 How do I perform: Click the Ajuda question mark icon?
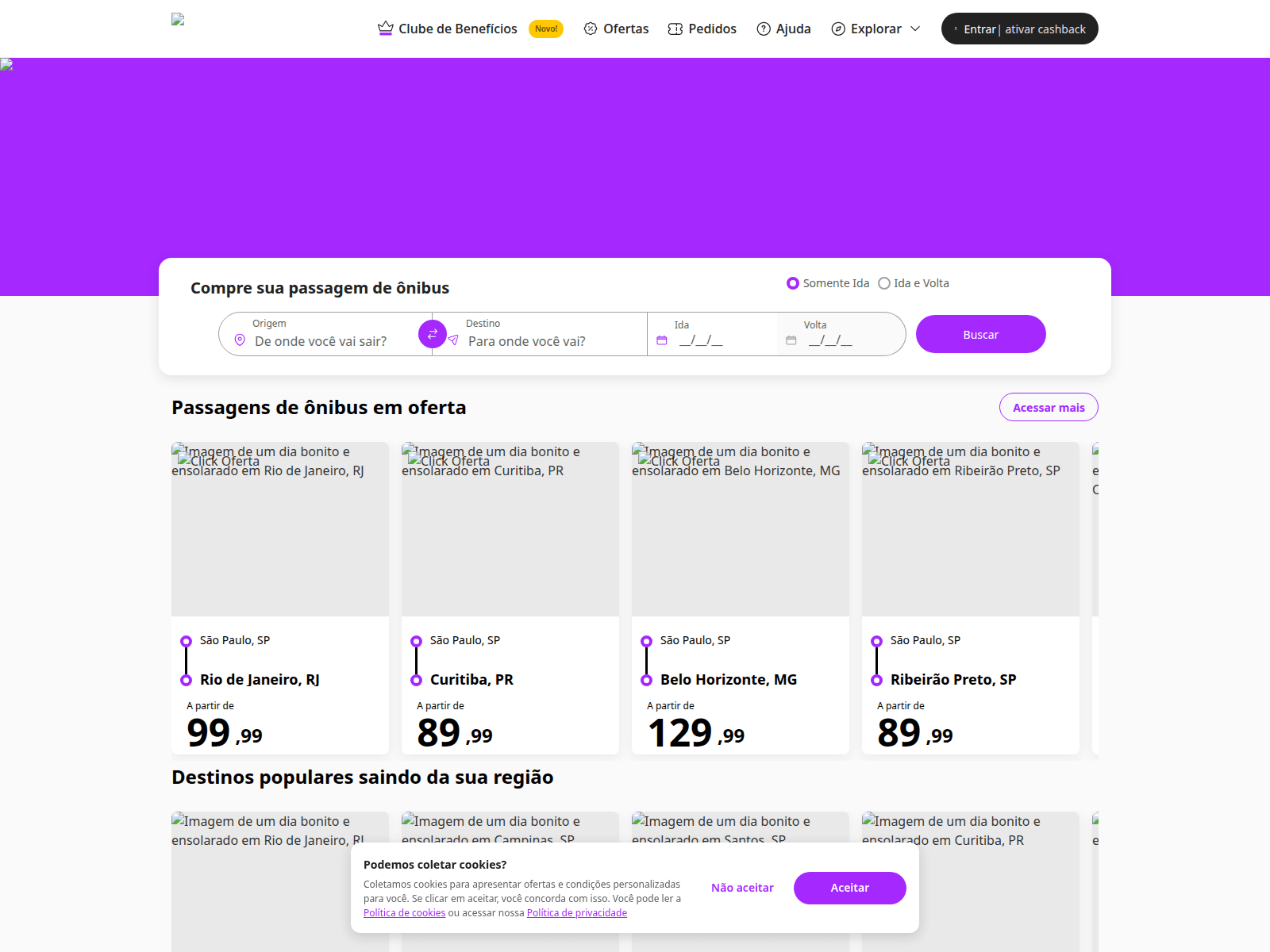point(764,29)
